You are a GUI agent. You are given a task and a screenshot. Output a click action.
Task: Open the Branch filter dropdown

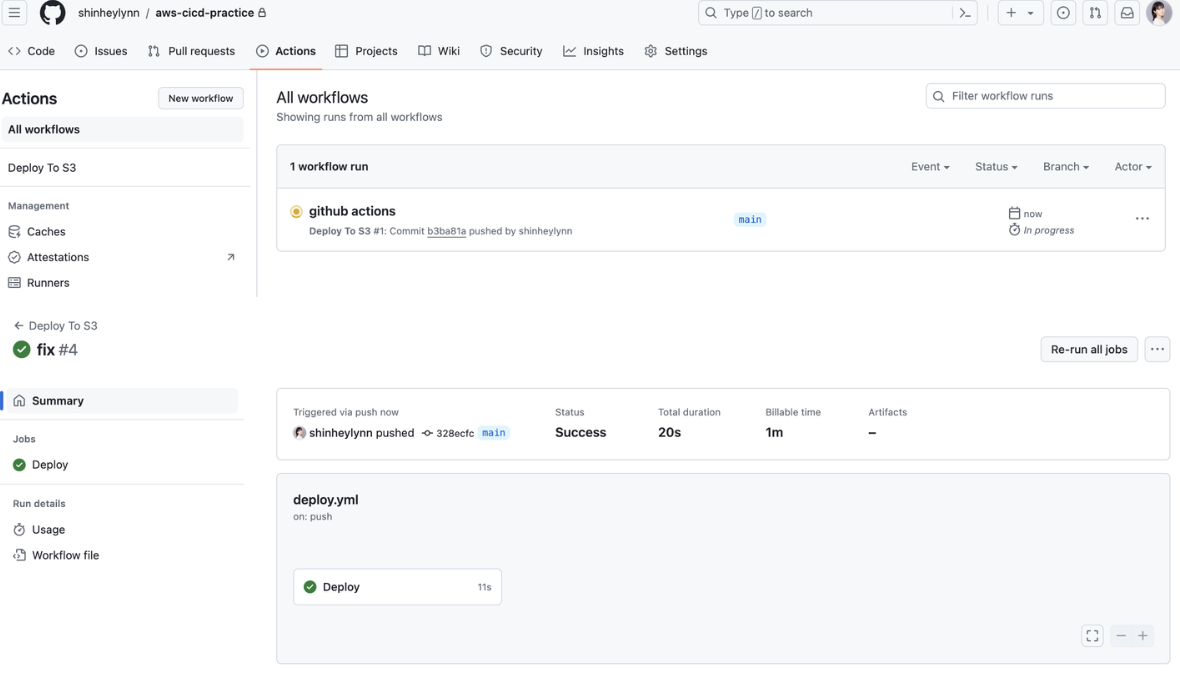(x=1066, y=167)
